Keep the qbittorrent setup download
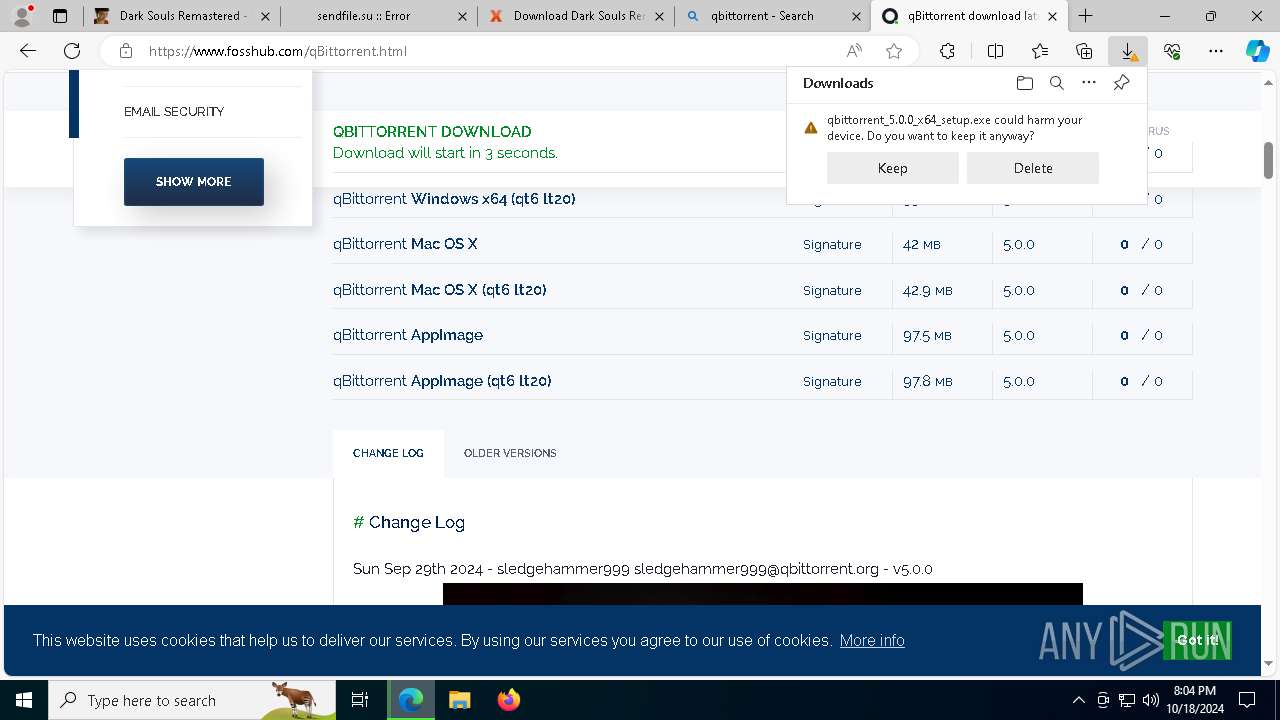Viewport: 1280px width, 720px height. tap(892, 168)
